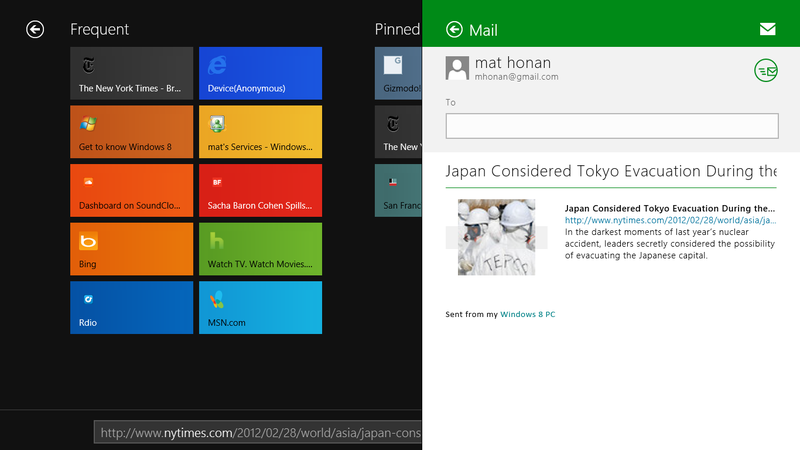Open The New York Times frequent tile
Screen dimensions: 800x450
[132, 73]
